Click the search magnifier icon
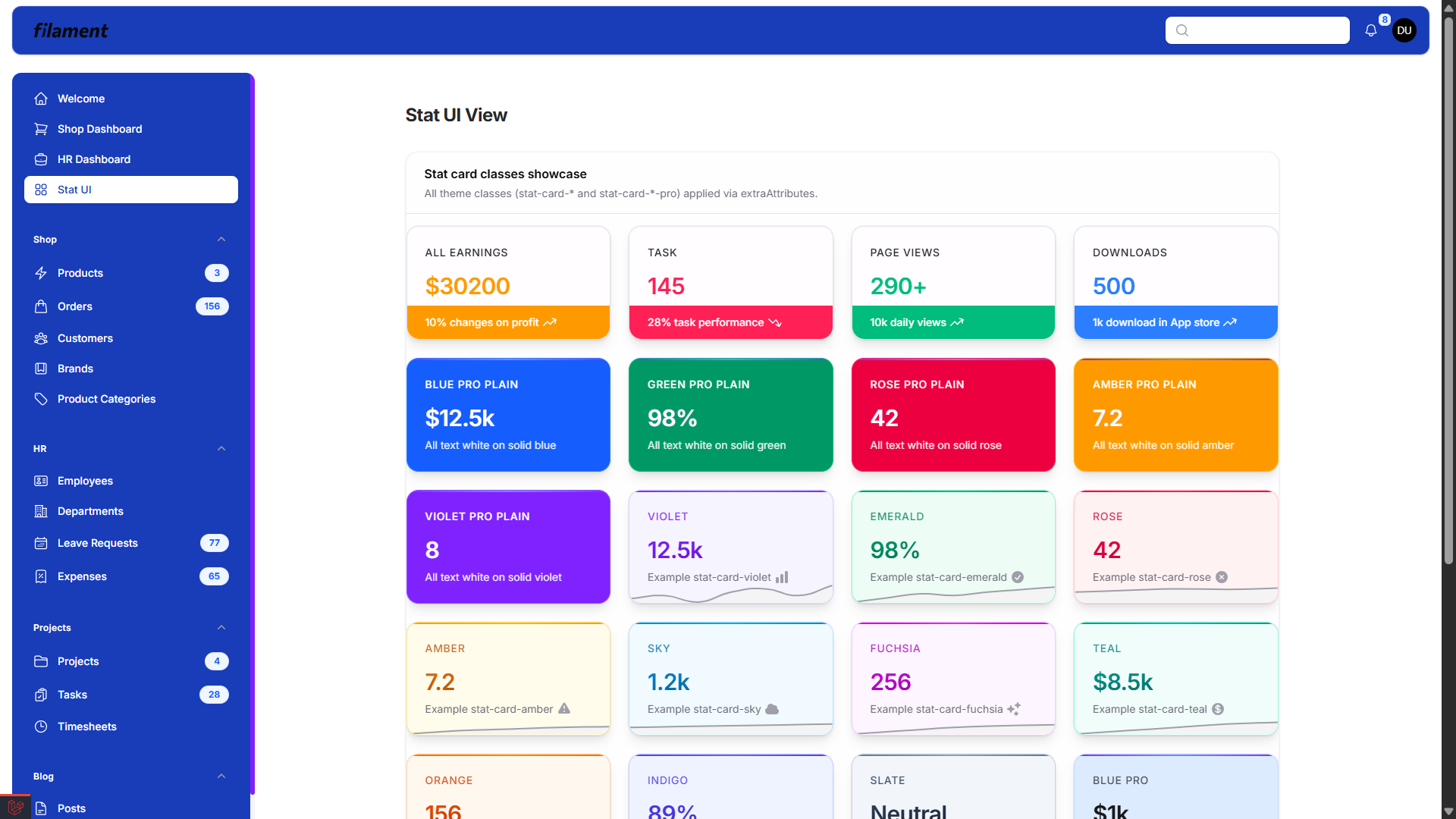The width and height of the screenshot is (1456, 819). pyautogui.click(x=1182, y=30)
